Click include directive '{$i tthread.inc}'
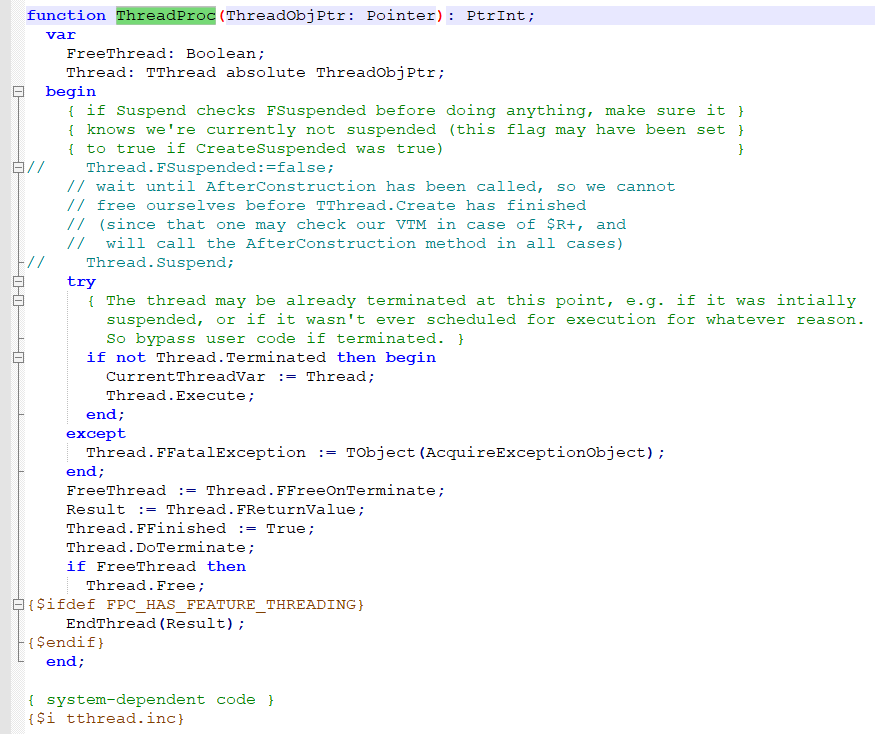875x734 pixels. pyautogui.click(x=105, y=718)
